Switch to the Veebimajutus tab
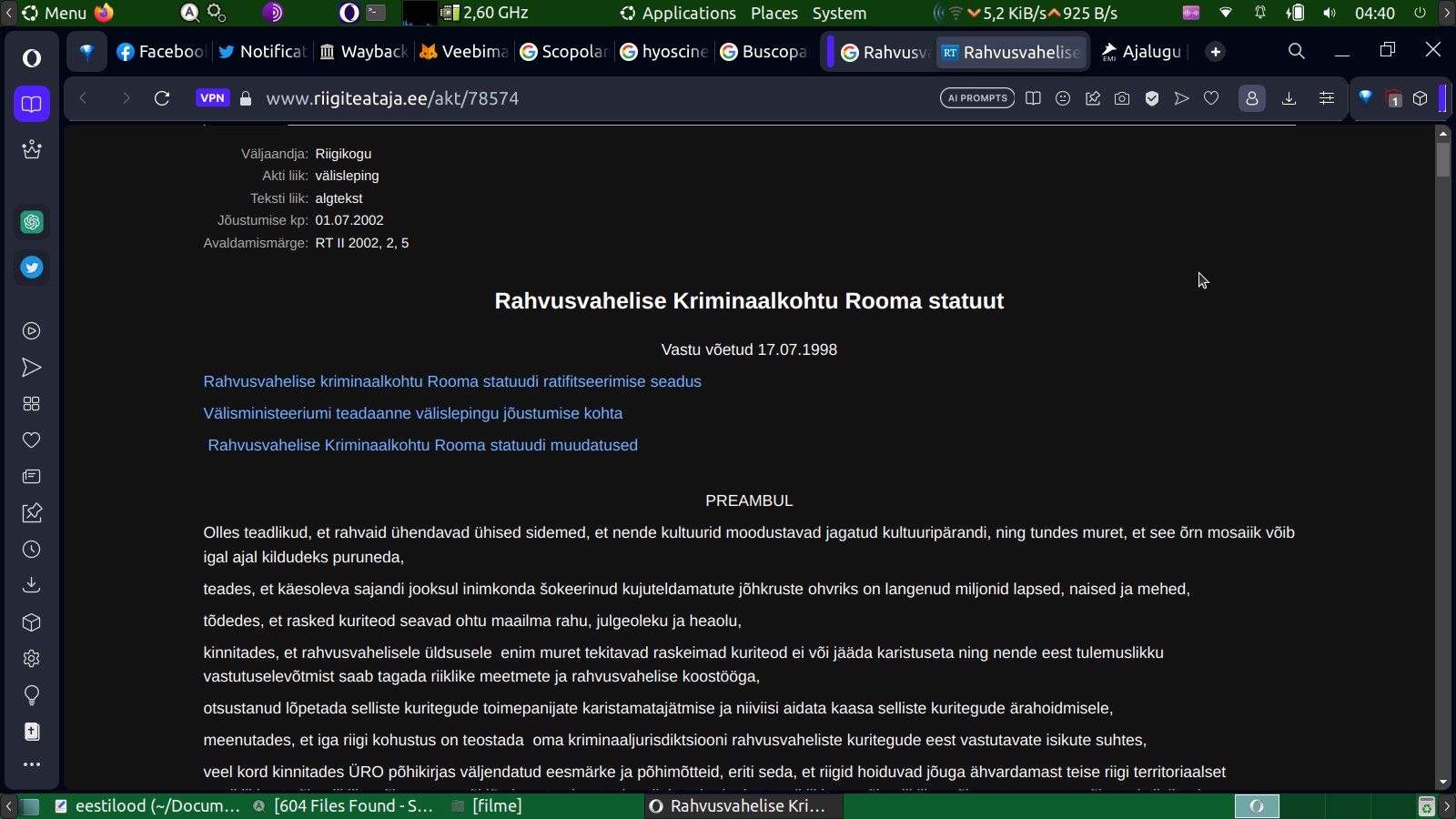 [463, 52]
